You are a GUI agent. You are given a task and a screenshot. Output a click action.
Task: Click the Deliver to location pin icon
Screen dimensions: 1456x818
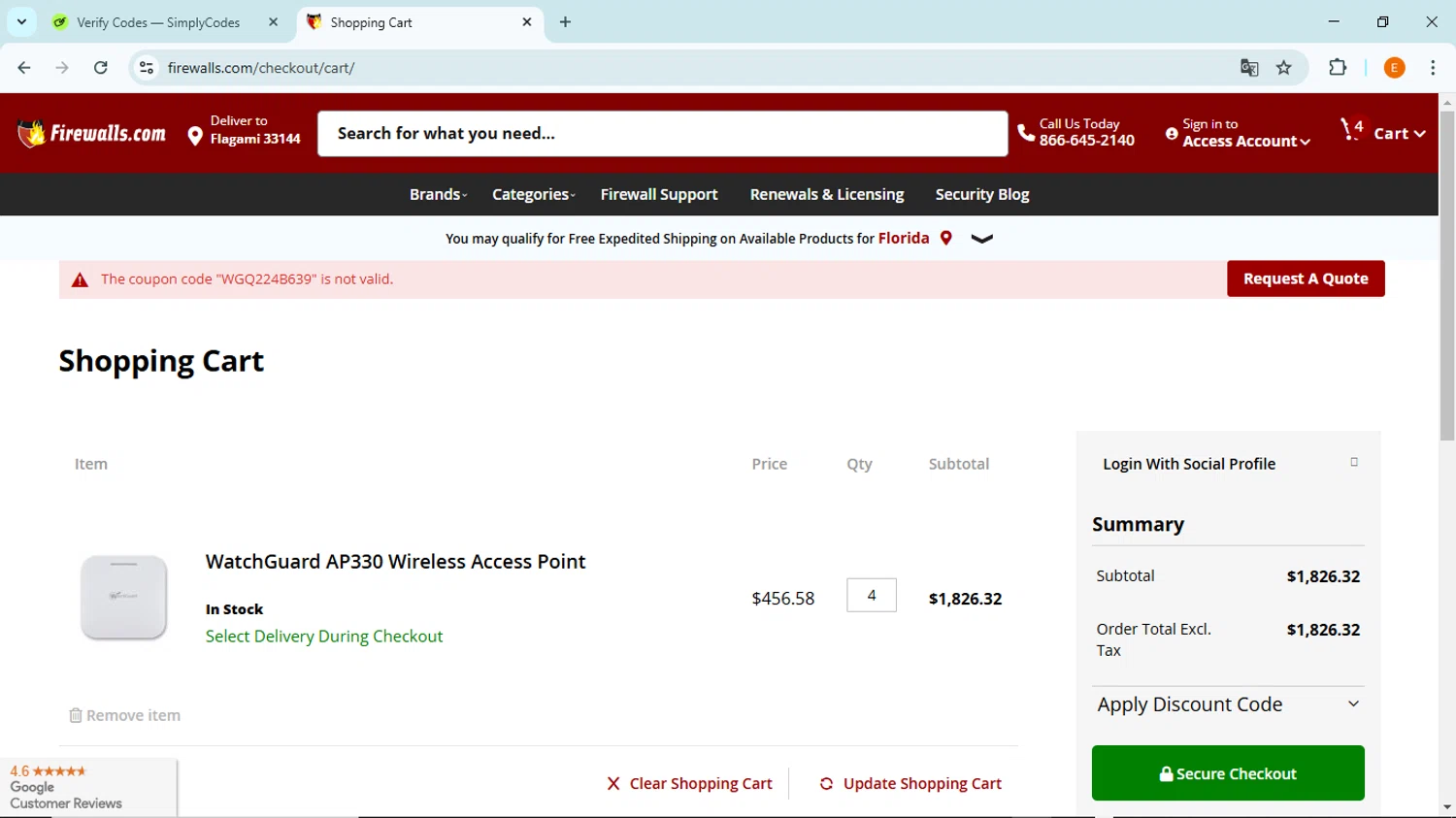click(x=195, y=136)
